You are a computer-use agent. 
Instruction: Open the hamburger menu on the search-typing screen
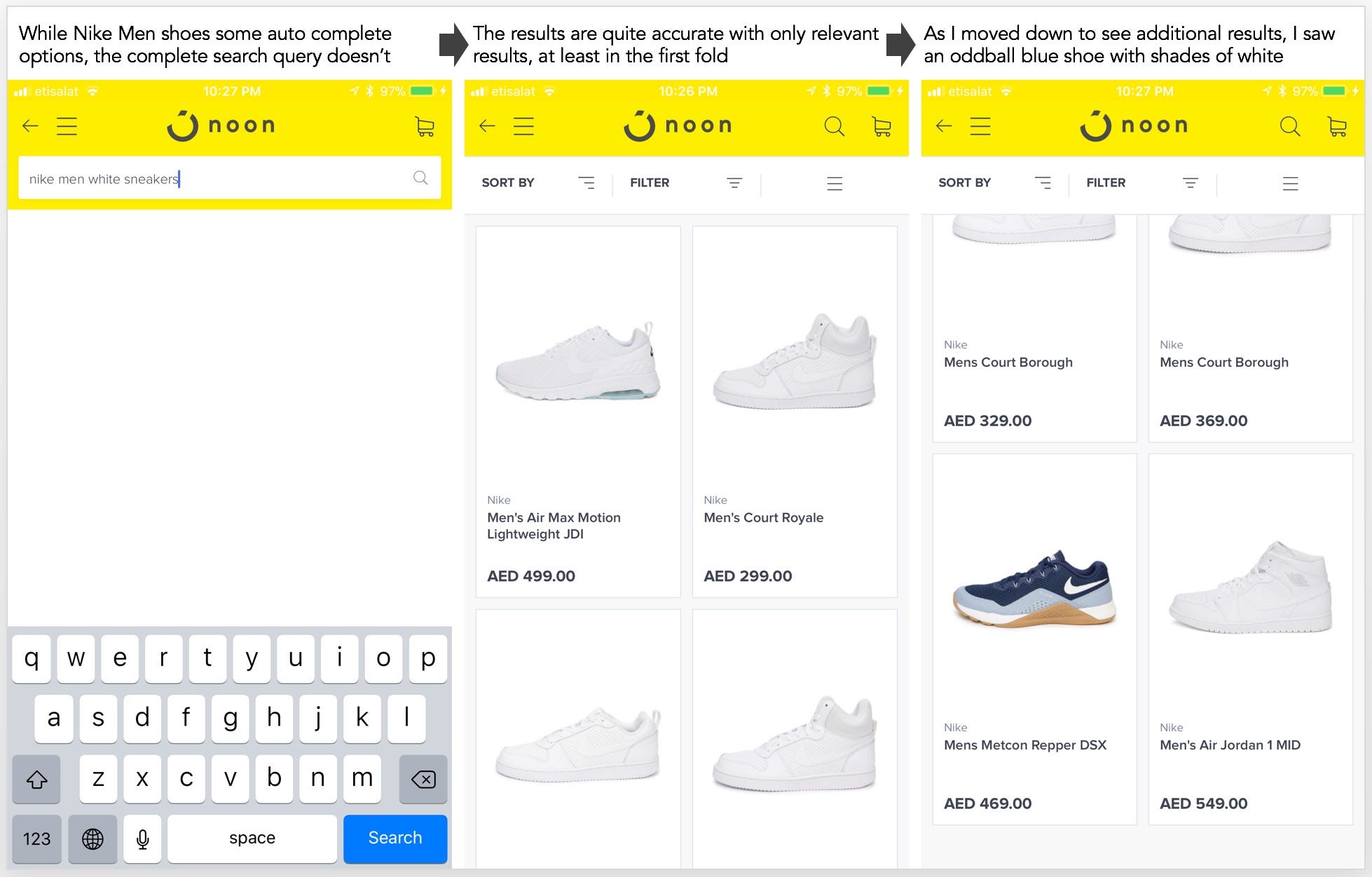[67, 126]
